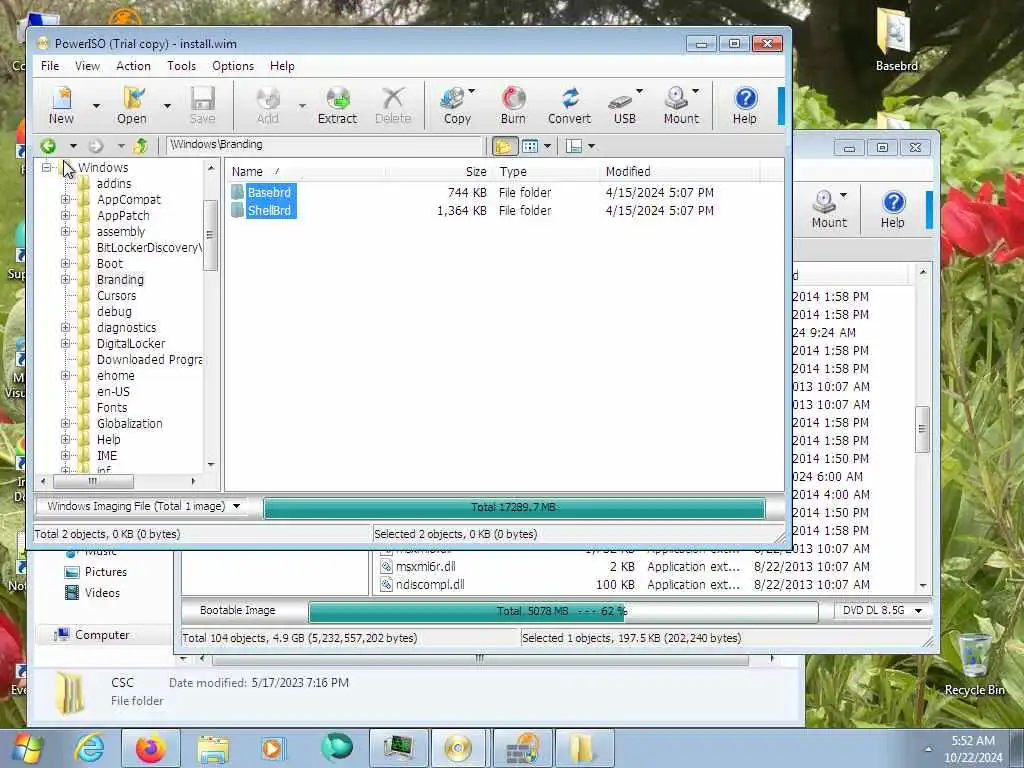The image size is (1024, 768).
Task: Open Internet Explorer from the taskbar
Action: coord(89,748)
